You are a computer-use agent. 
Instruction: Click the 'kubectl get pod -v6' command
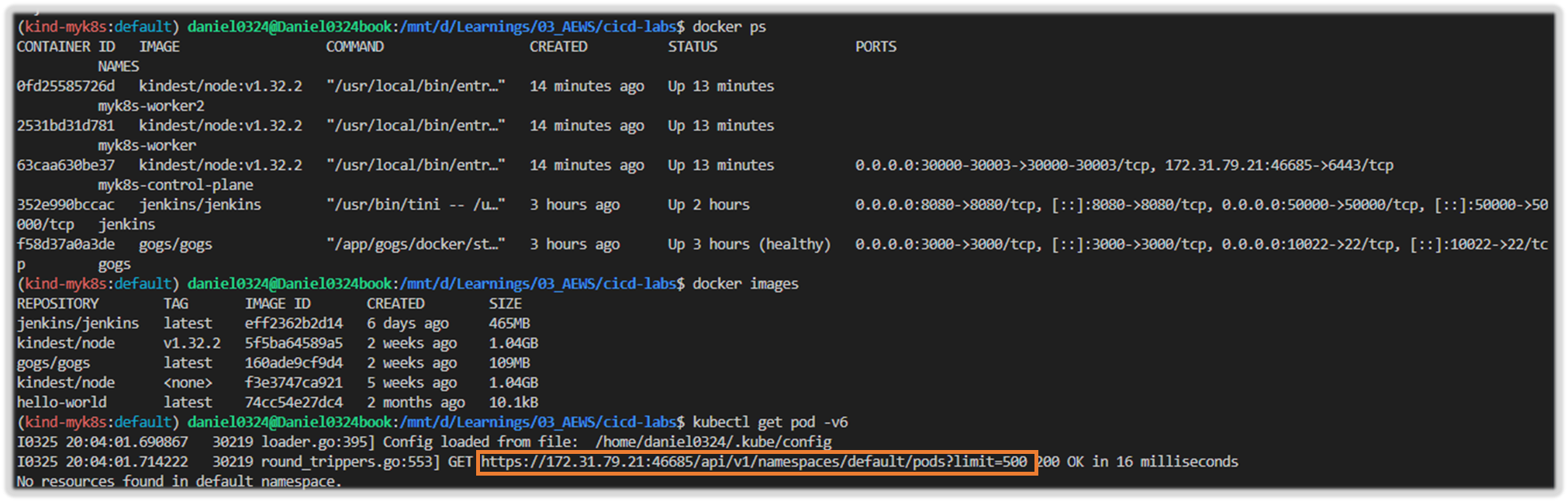click(x=770, y=423)
